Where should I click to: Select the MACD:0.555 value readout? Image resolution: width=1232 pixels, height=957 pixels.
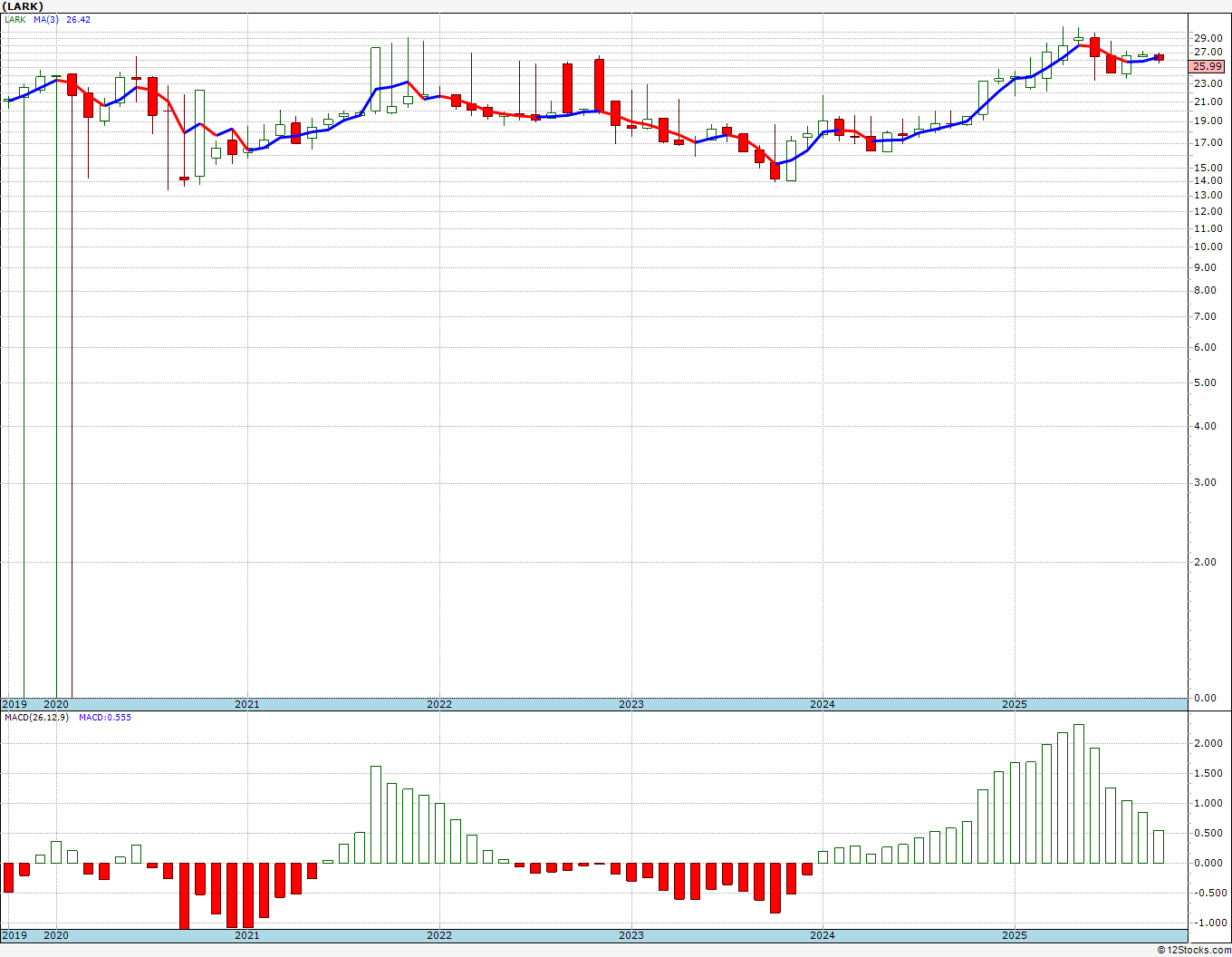[x=105, y=717]
